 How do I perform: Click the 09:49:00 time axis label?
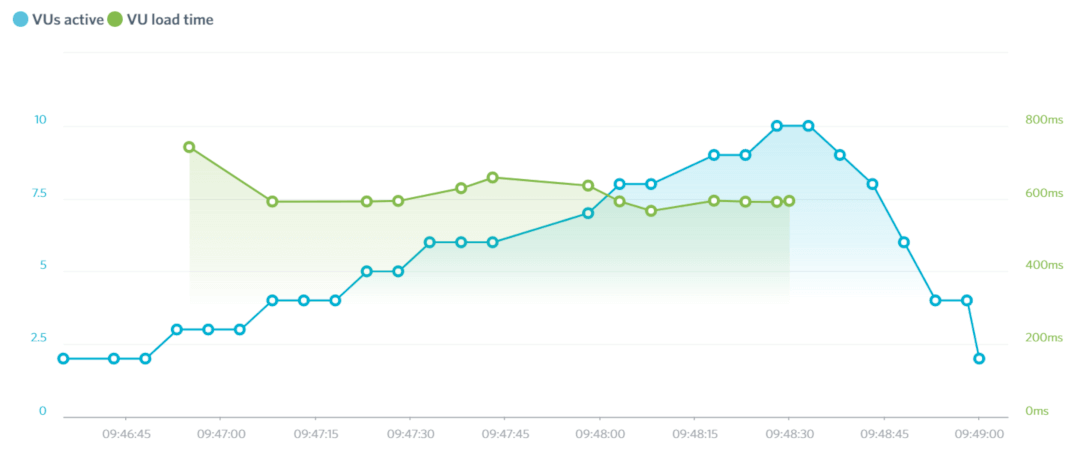pos(979,434)
